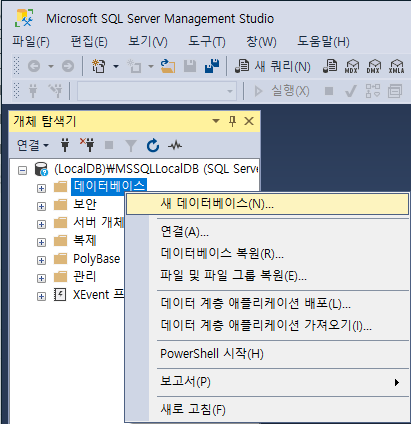This screenshot has height=424, width=411.
Task: Select the 보안 tree item
Action: tap(85, 204)
